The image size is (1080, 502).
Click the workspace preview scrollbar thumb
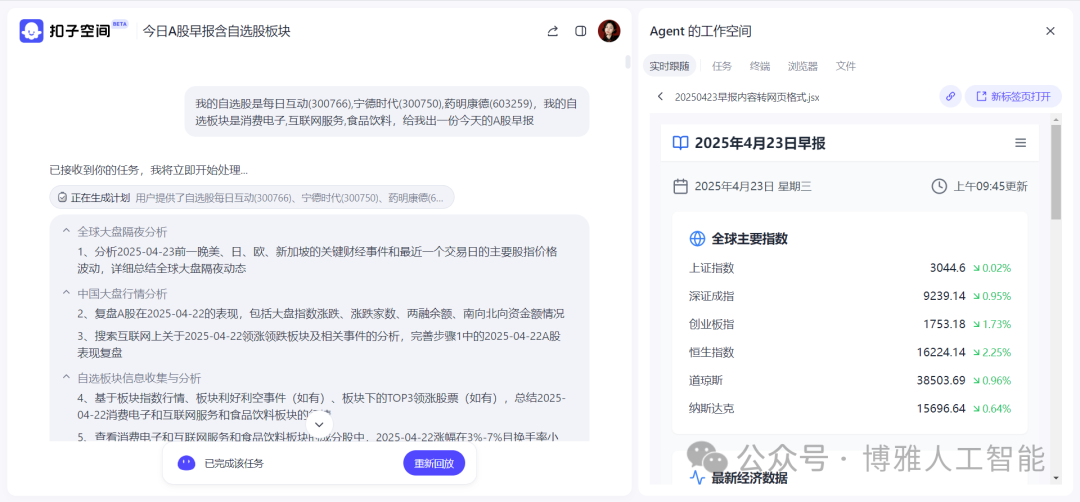click(1056, 172)
